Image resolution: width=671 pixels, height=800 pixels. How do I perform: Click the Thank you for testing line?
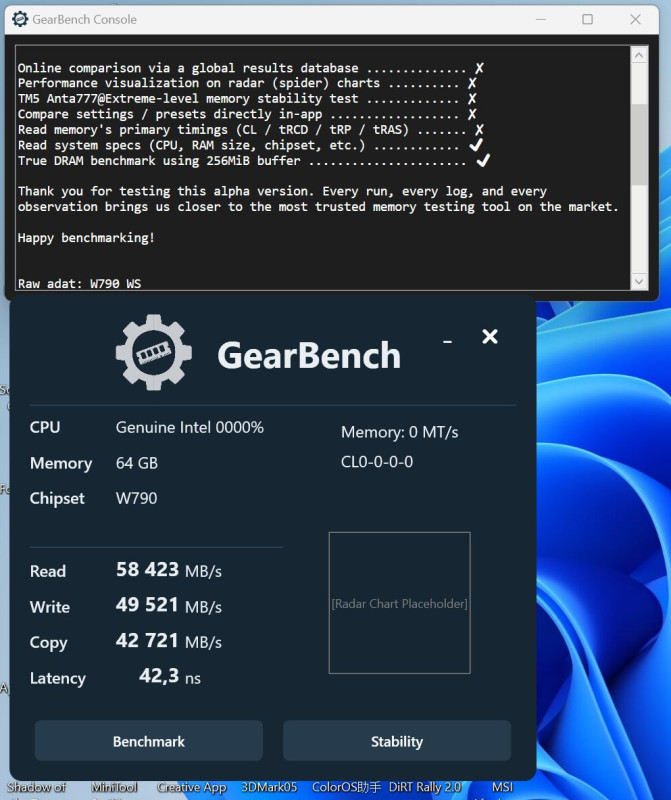point(282,191)
